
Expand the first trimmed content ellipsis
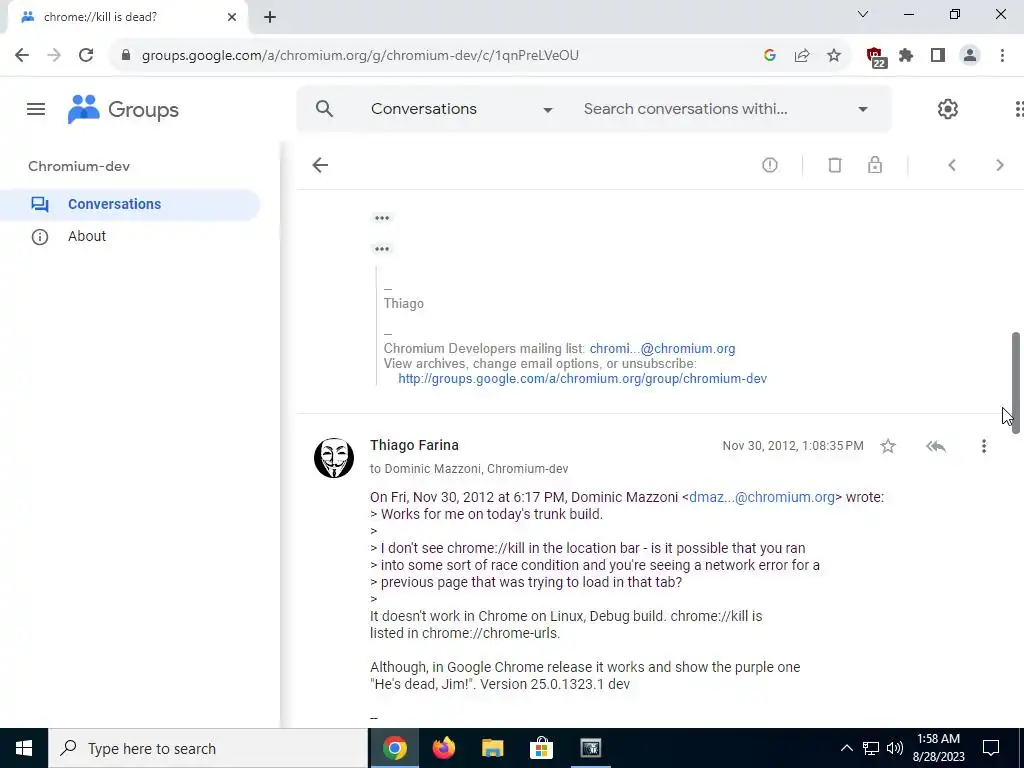382,218
